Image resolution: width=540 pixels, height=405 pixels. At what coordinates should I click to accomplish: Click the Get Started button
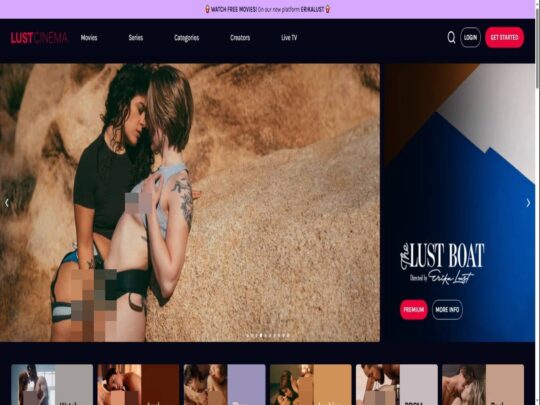(x=505, y=37)
